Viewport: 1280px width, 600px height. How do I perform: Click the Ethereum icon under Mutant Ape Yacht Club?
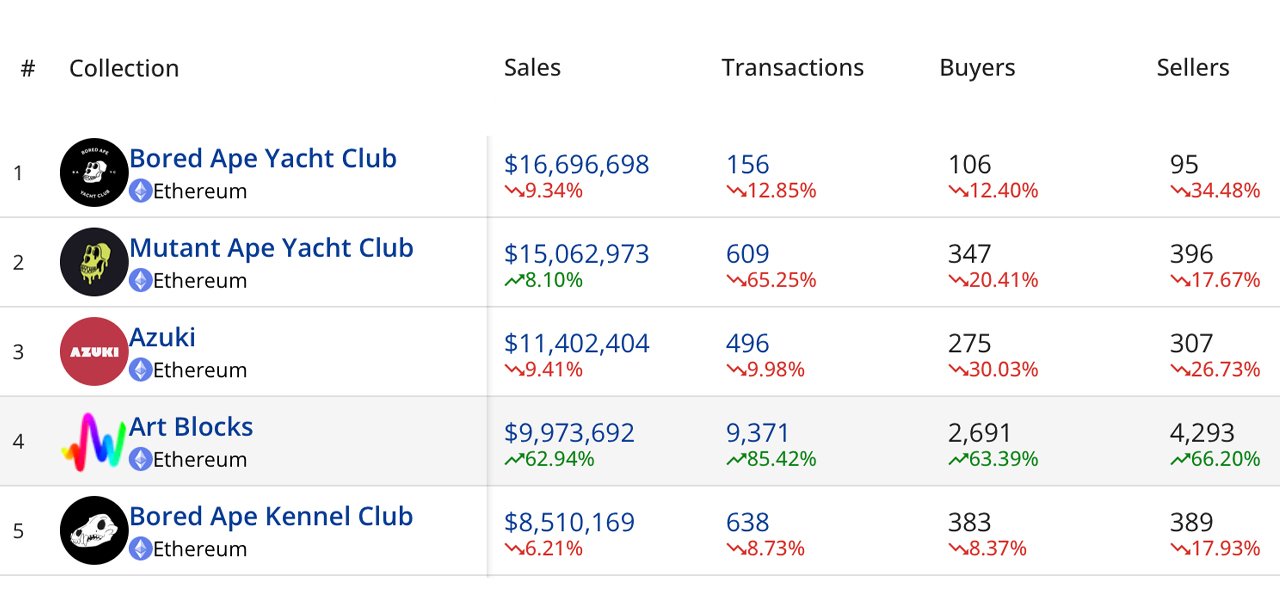click(139, 281)
